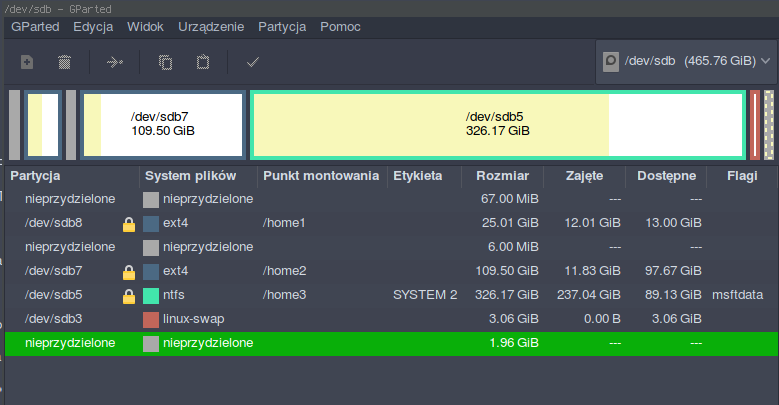The image size is (779, 405).
Task: Click the Rozmiar column header
Action: click(502, 176)
